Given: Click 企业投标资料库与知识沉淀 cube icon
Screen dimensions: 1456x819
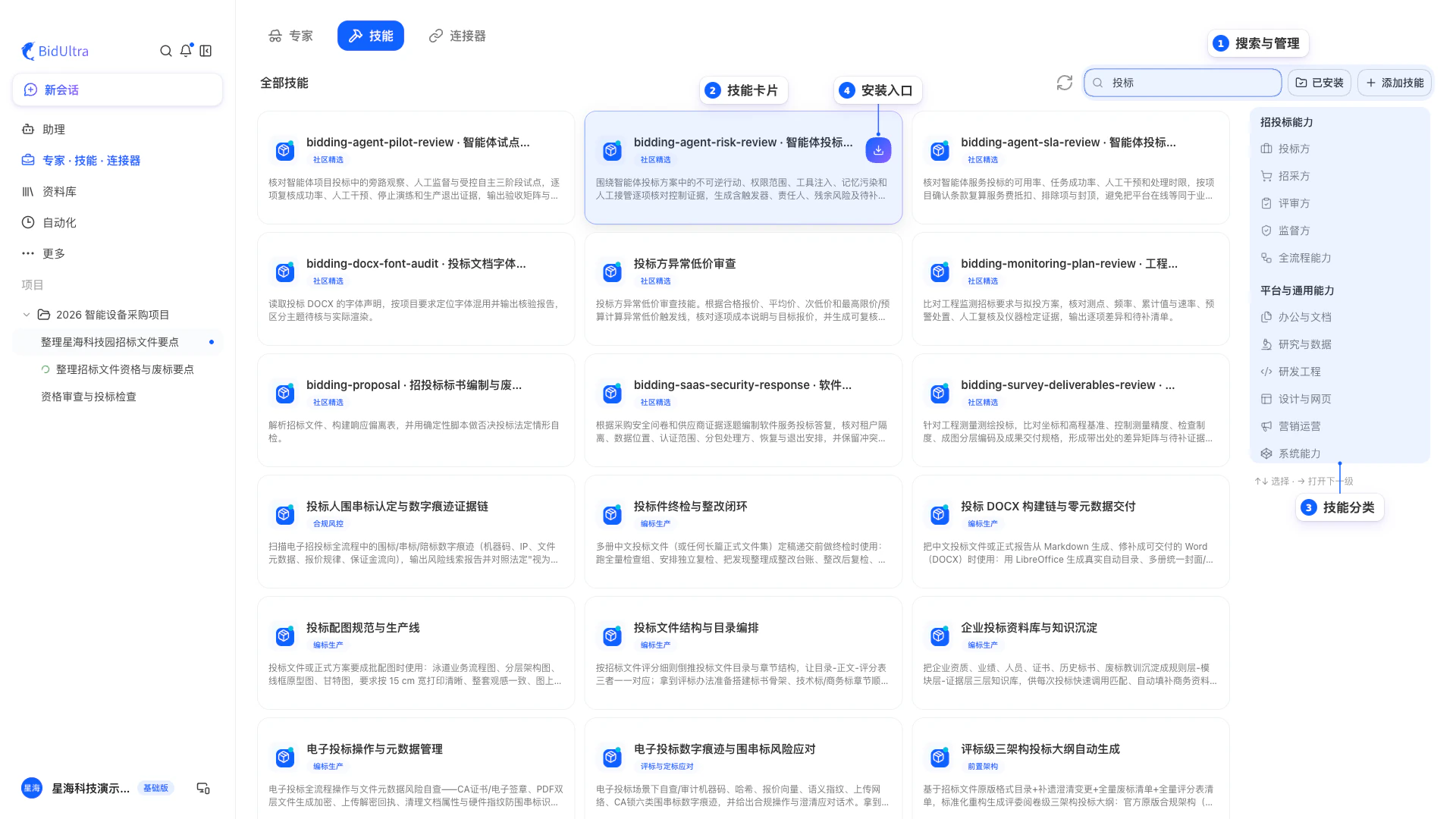Looking at the screenshot, I should [x=940, y=635].
